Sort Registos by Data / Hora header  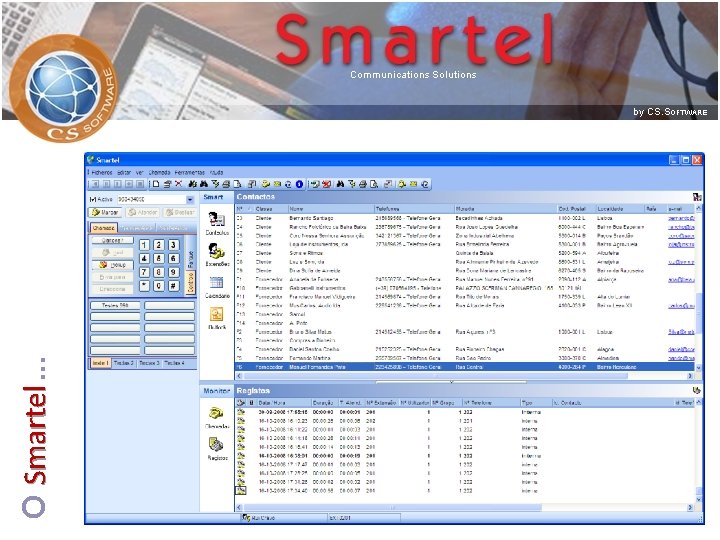click(284, 403)
